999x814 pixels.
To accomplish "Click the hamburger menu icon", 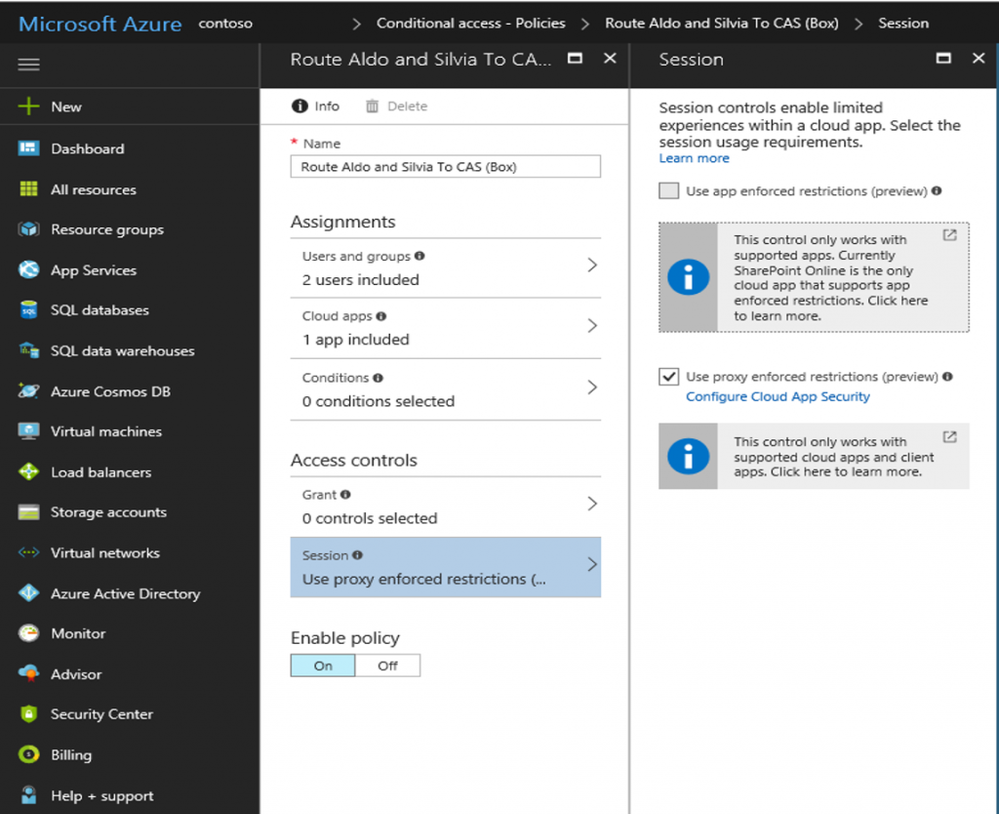I will (x=29, y=65).
